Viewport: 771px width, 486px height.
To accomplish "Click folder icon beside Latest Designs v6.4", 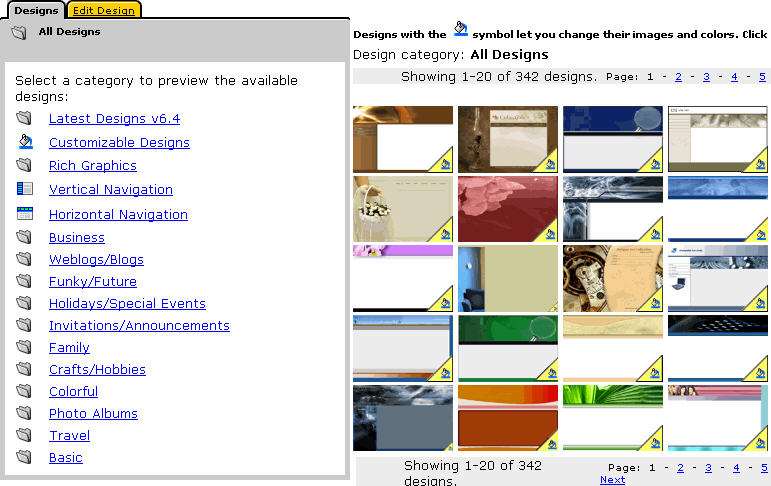I will (24, 118).
